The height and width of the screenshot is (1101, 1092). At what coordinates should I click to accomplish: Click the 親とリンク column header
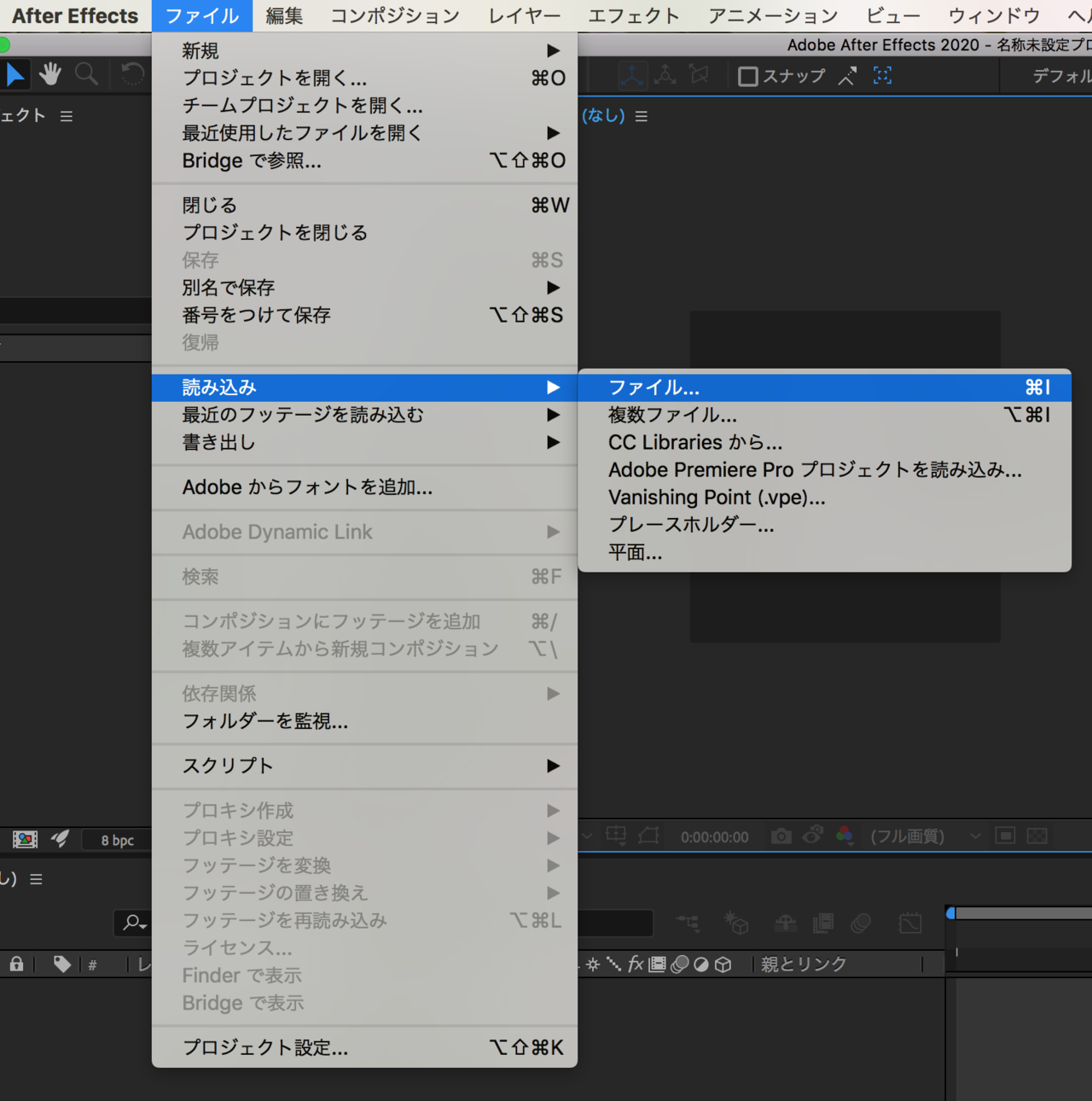point(804,964)
